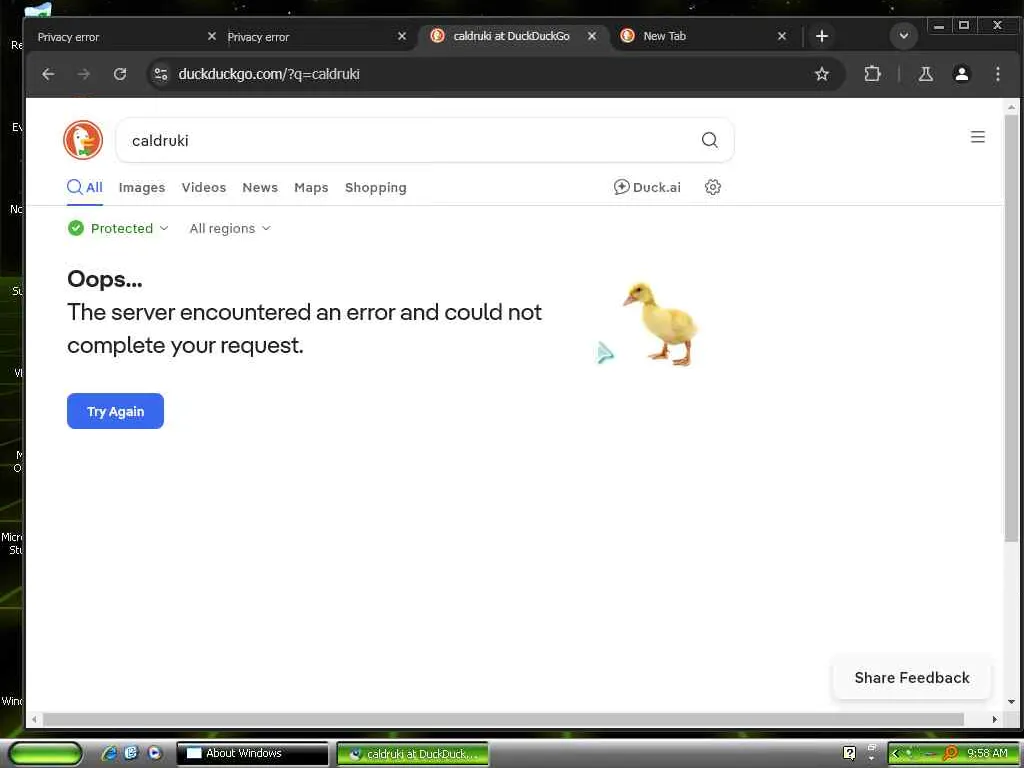
Task: Close the second Privacy error tab
Action: pos(402,37)
